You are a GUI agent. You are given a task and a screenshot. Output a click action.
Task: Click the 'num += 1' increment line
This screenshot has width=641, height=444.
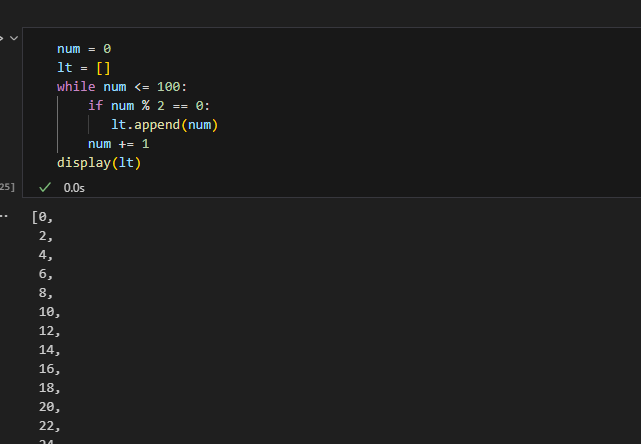119,144
